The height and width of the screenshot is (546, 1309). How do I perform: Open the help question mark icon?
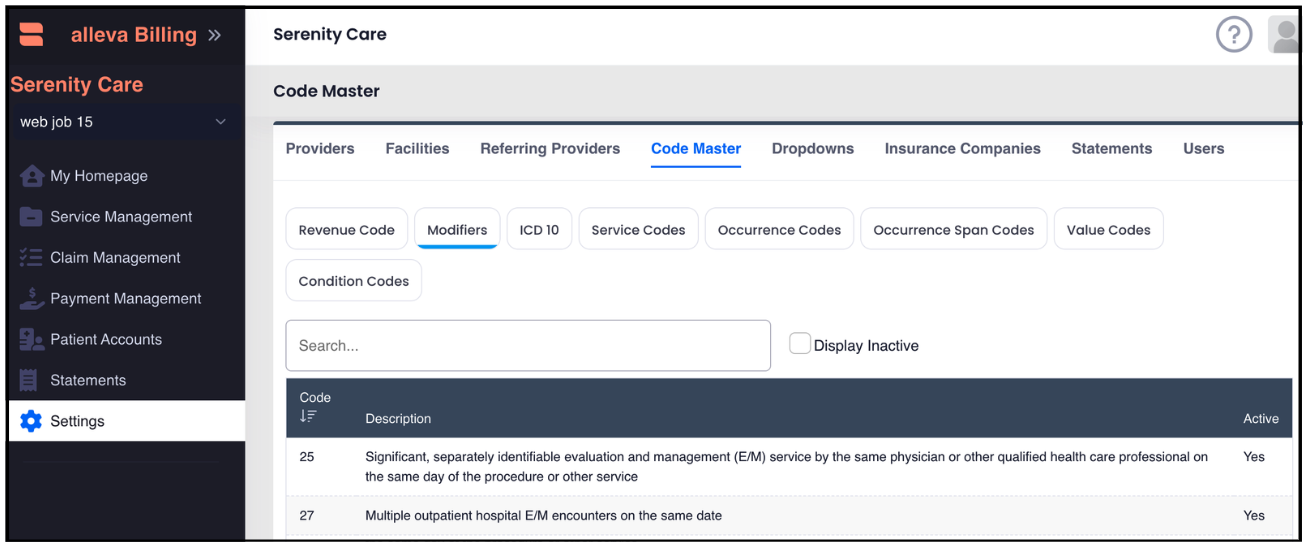(1234, 35)
